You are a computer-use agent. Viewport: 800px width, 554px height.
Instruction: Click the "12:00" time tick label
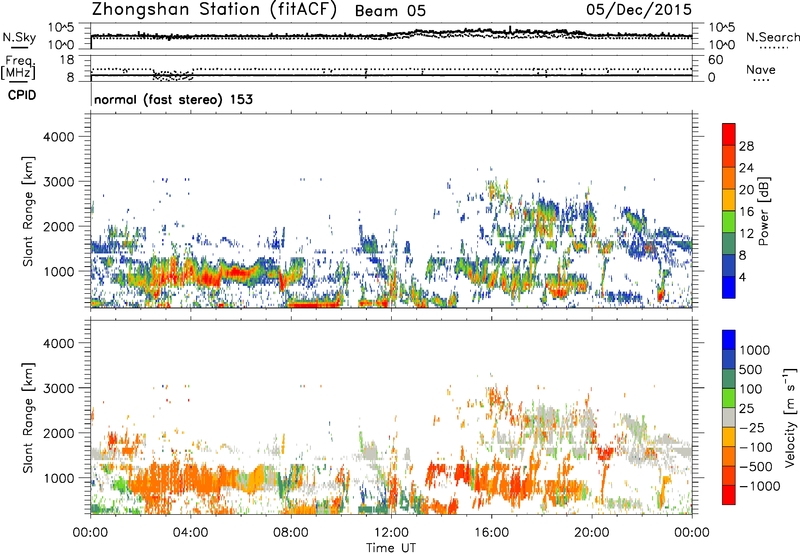[391, 533]
